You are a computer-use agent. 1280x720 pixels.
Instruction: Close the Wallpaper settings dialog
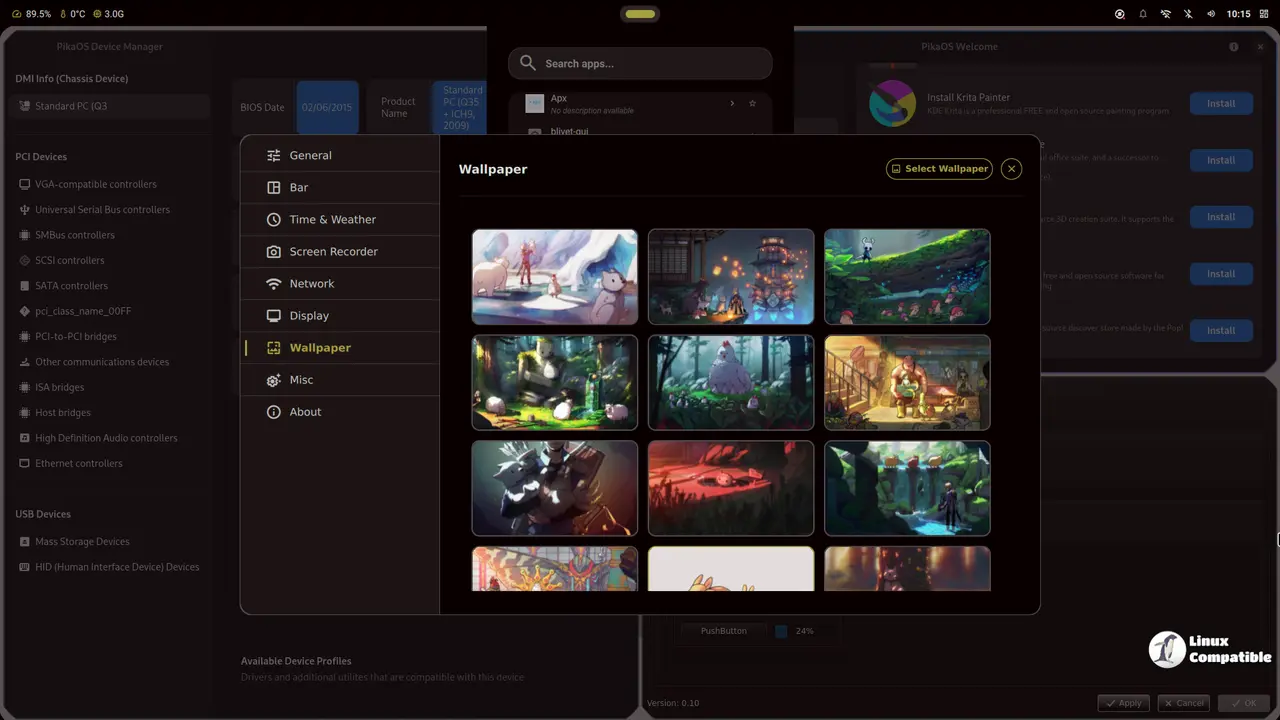(1011, 169)
